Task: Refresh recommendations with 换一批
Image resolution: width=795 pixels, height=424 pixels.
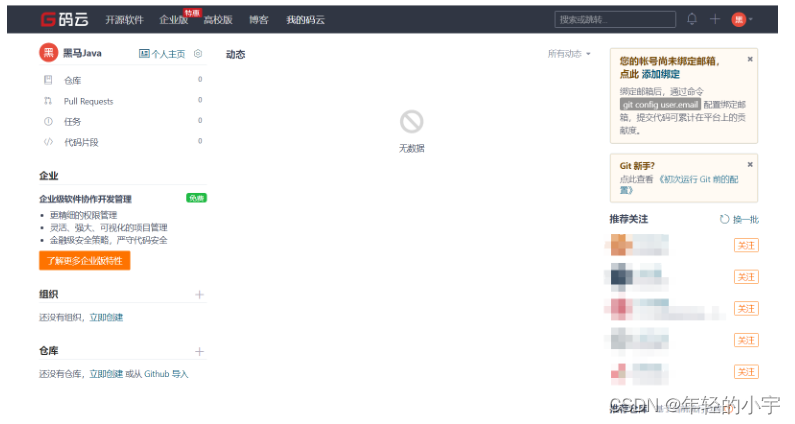Action: tap(739, 219)
